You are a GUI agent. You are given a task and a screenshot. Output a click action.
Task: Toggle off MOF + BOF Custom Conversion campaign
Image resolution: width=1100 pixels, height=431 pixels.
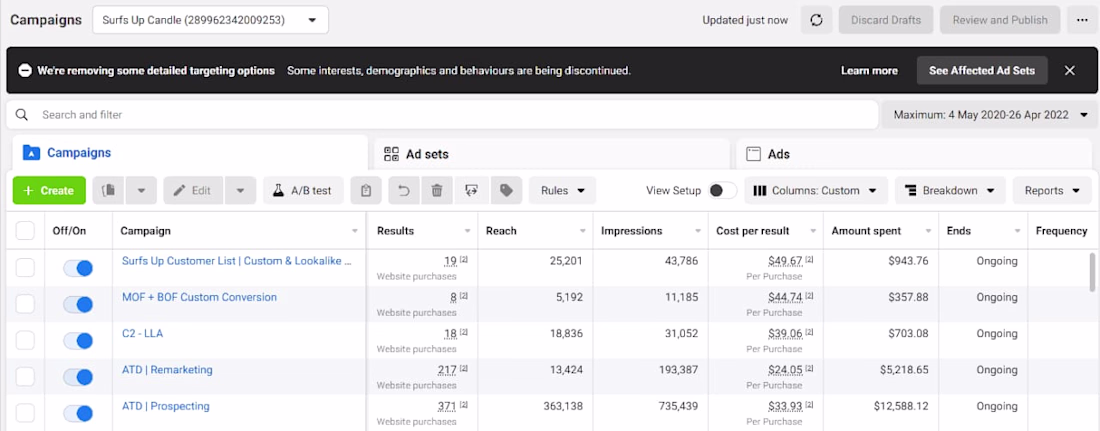coord(78,304)
